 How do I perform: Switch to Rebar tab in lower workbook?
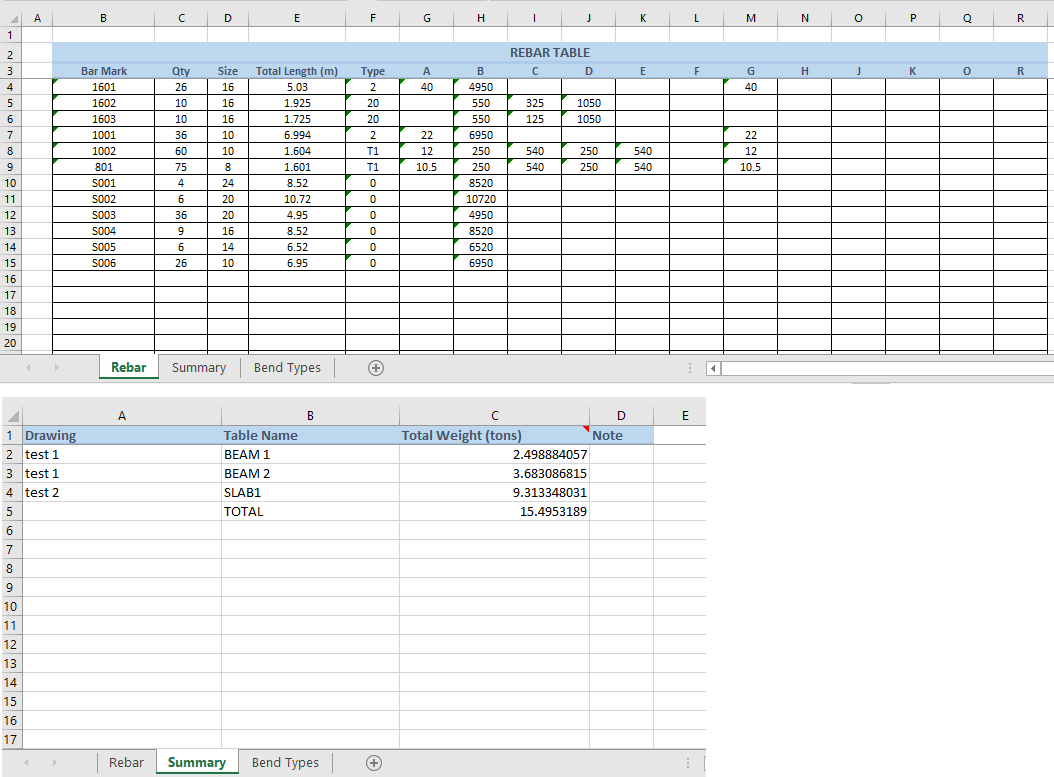126,763
